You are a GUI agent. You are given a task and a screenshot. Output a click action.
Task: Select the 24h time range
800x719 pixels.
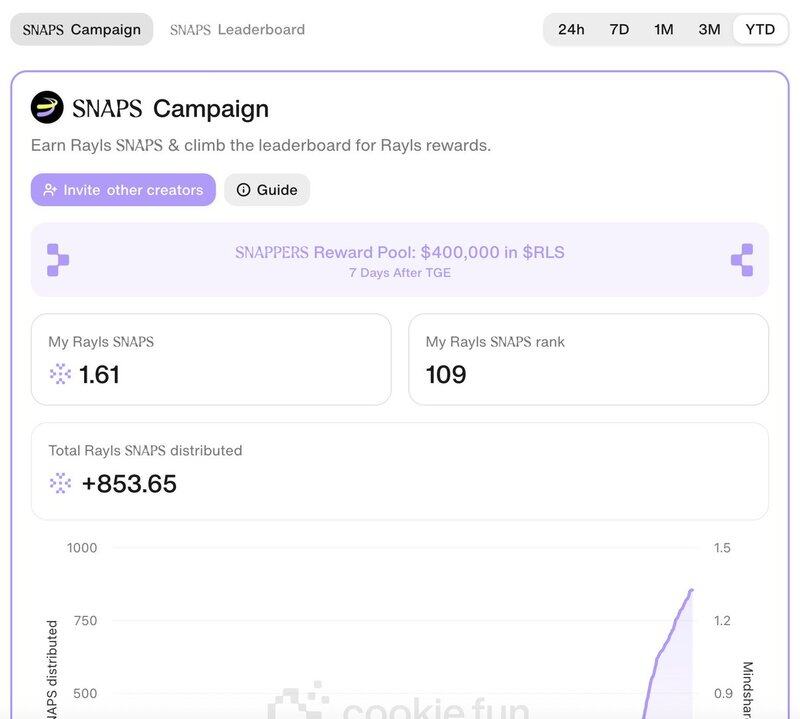571,30
